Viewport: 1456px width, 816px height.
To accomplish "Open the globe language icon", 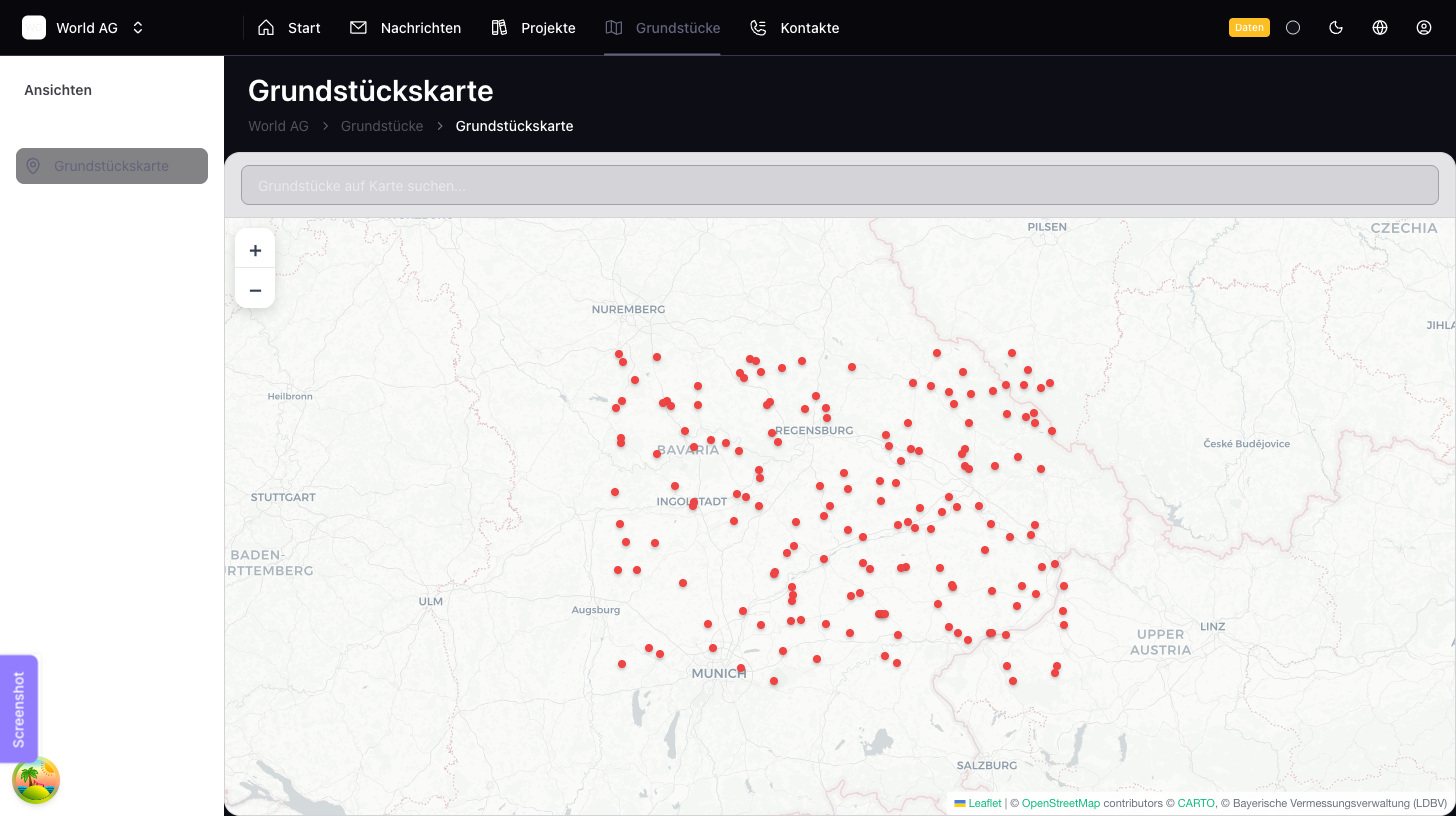I will point(1380,27).
